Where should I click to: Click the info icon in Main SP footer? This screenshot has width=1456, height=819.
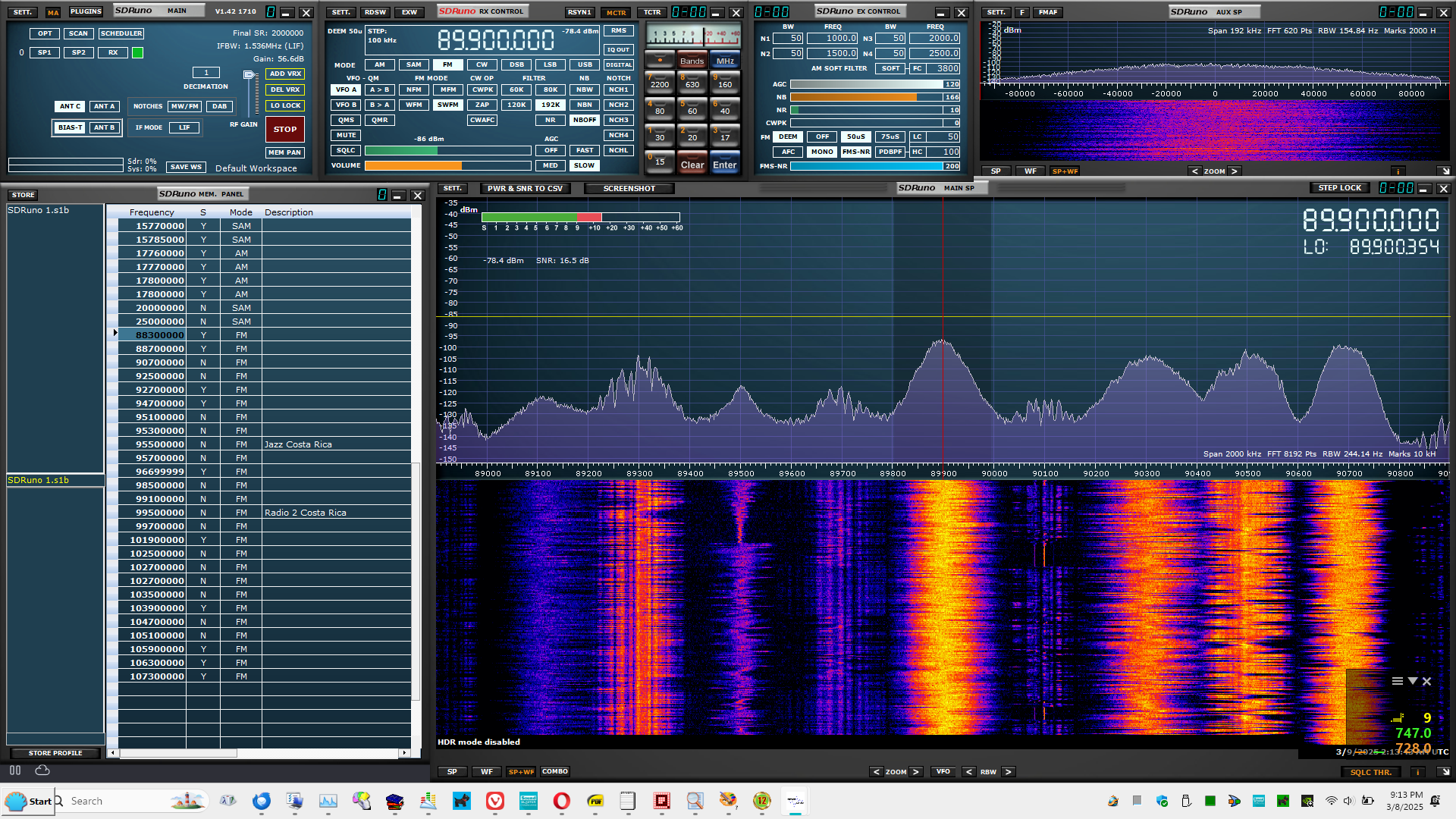[x=1417, y=772]
